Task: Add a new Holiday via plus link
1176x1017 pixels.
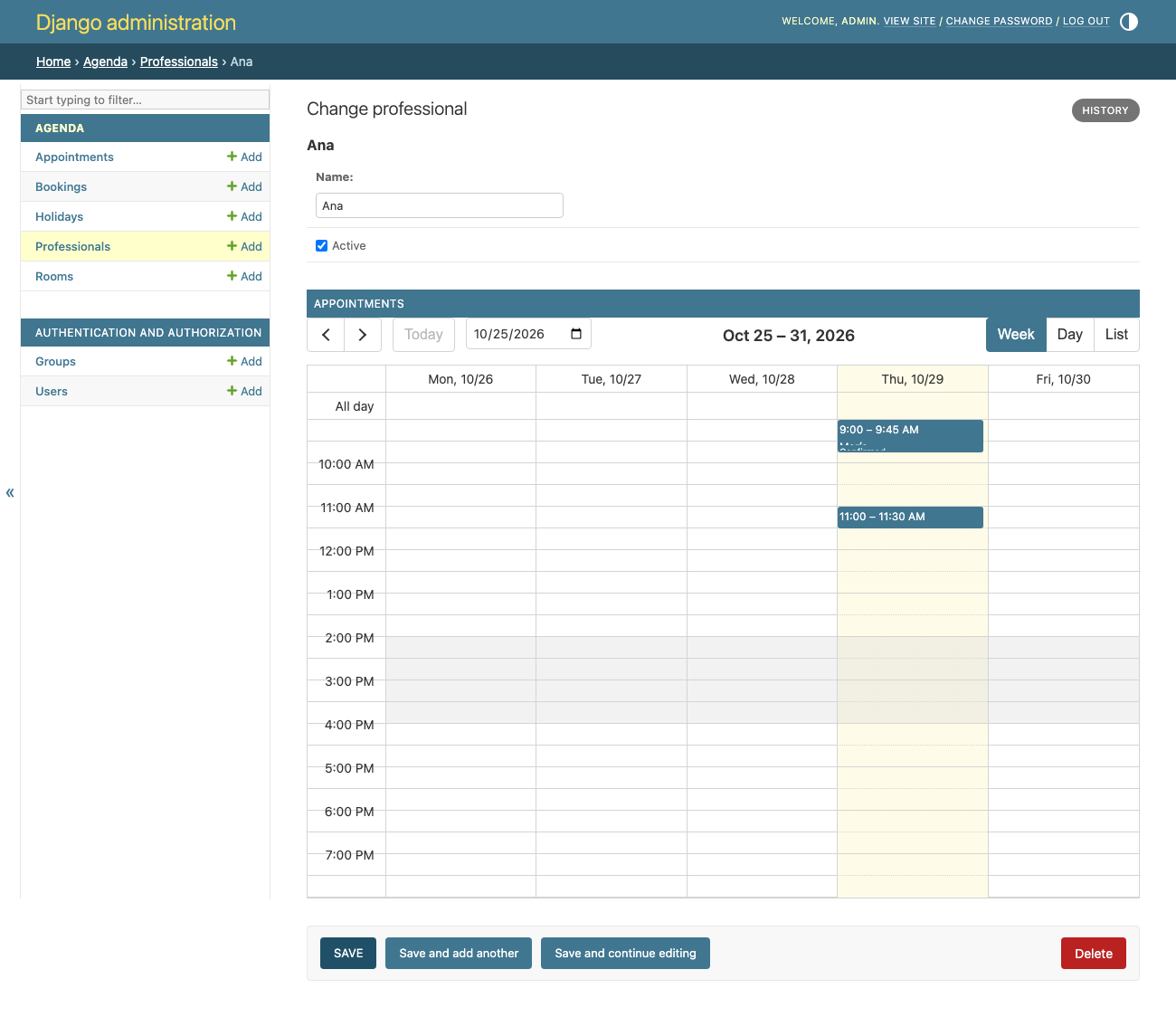Action: (x=244, y=216)
